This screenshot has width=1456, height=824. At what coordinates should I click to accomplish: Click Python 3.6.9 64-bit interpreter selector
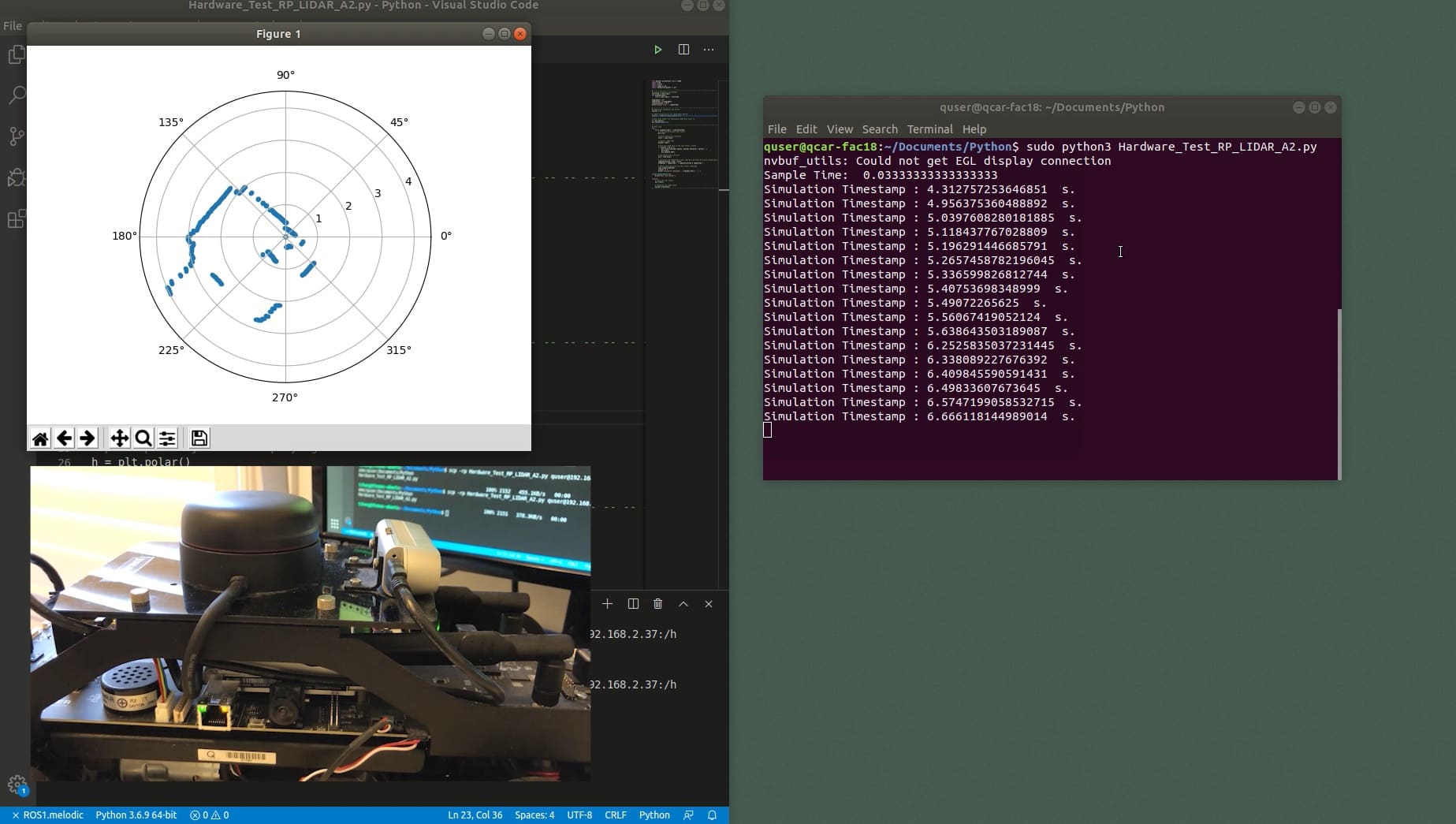point(136,815)
